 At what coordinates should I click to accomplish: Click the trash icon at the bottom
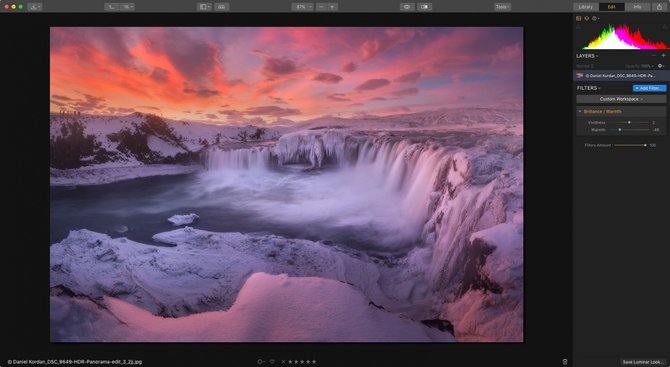pyautogui.click(x=565, y=362)
